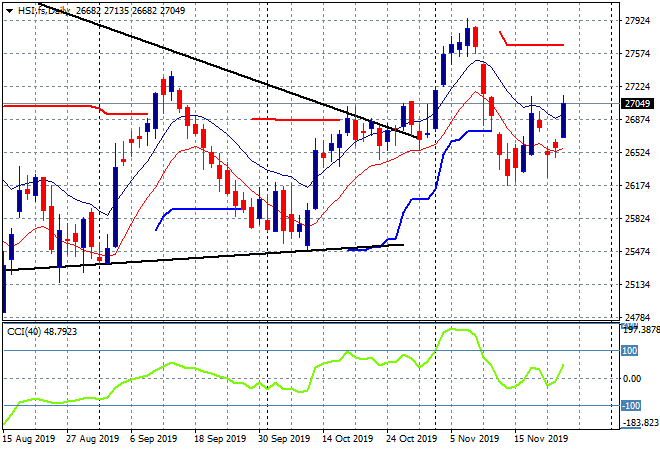Screen dimensions: 660x450
Task: Click the CCI 0.00 level label
Action: (x=631, y=379)
